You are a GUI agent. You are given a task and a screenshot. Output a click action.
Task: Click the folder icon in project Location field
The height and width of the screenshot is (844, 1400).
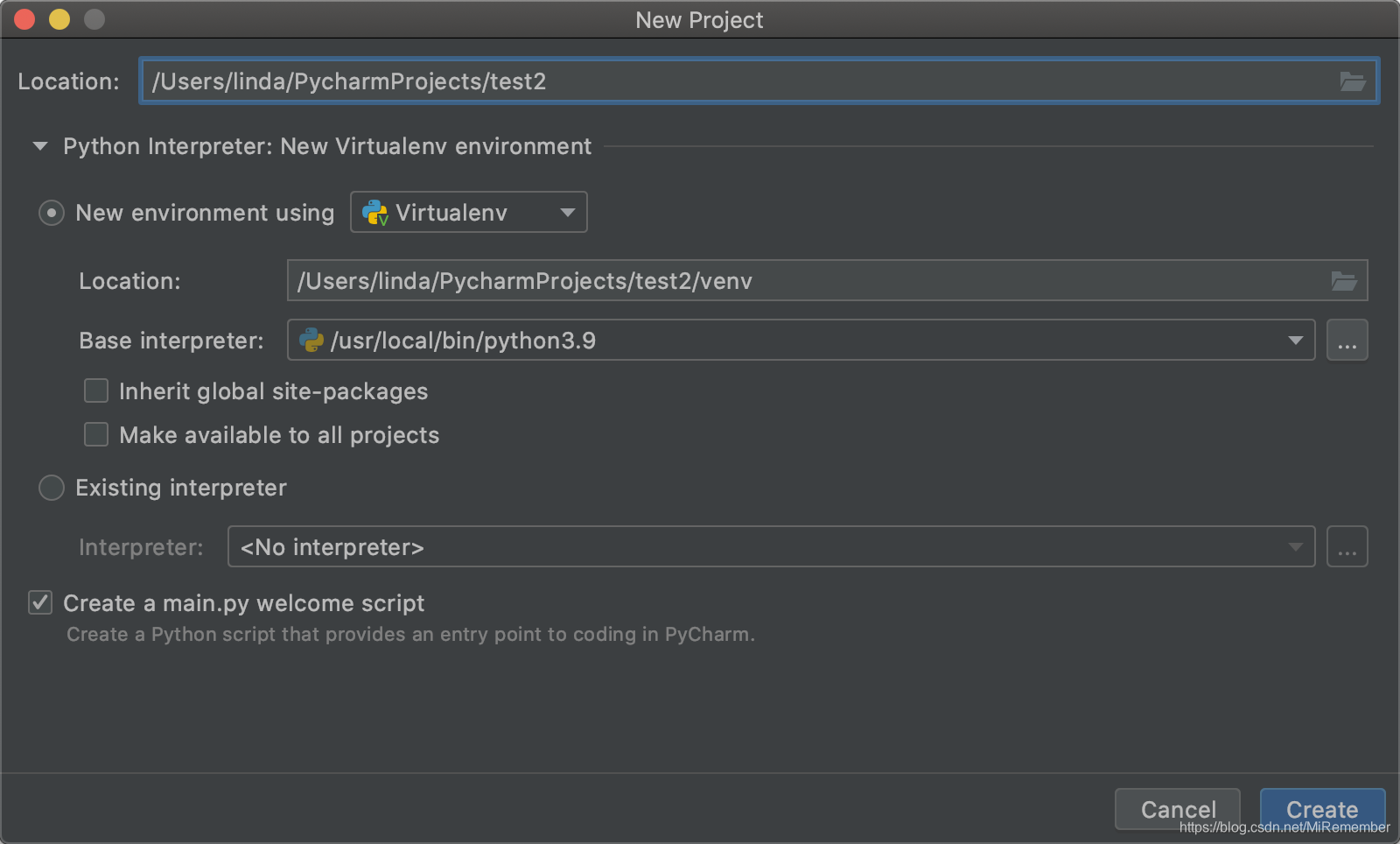1352,81
